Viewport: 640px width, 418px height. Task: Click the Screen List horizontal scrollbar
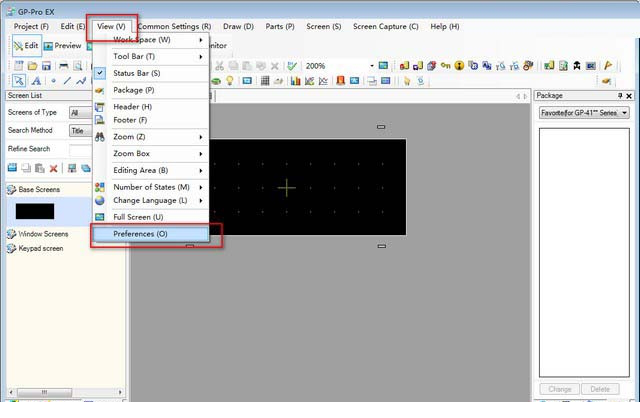66,392
